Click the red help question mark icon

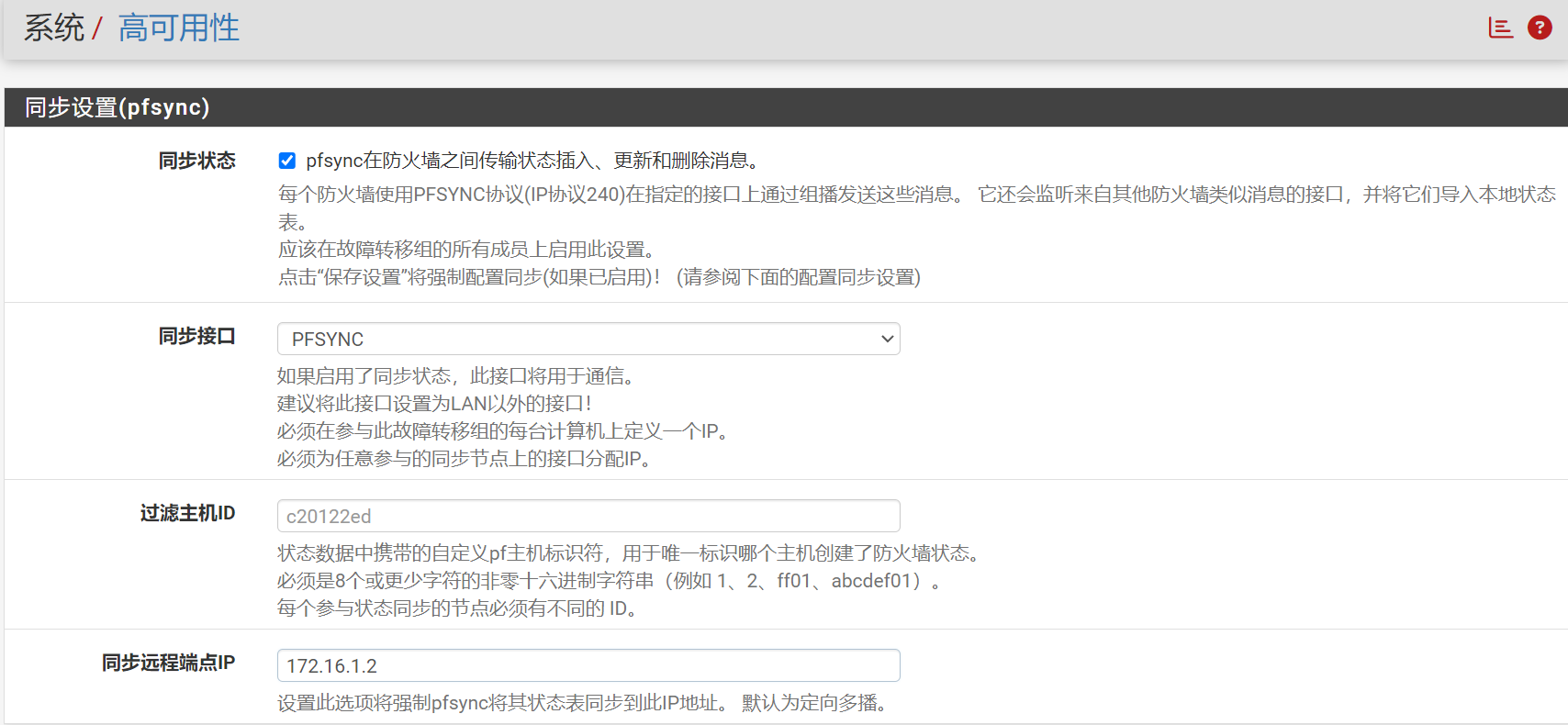1540,28
